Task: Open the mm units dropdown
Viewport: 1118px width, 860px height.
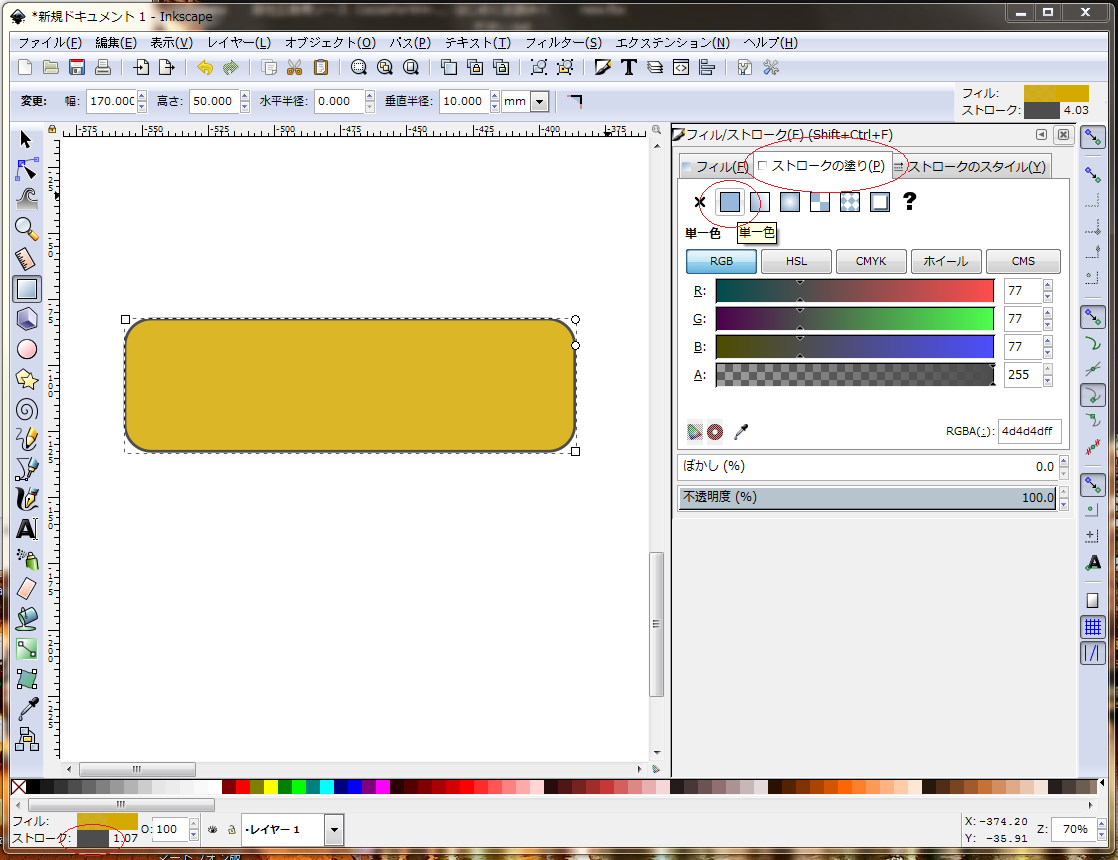Action: click(540, 101)
